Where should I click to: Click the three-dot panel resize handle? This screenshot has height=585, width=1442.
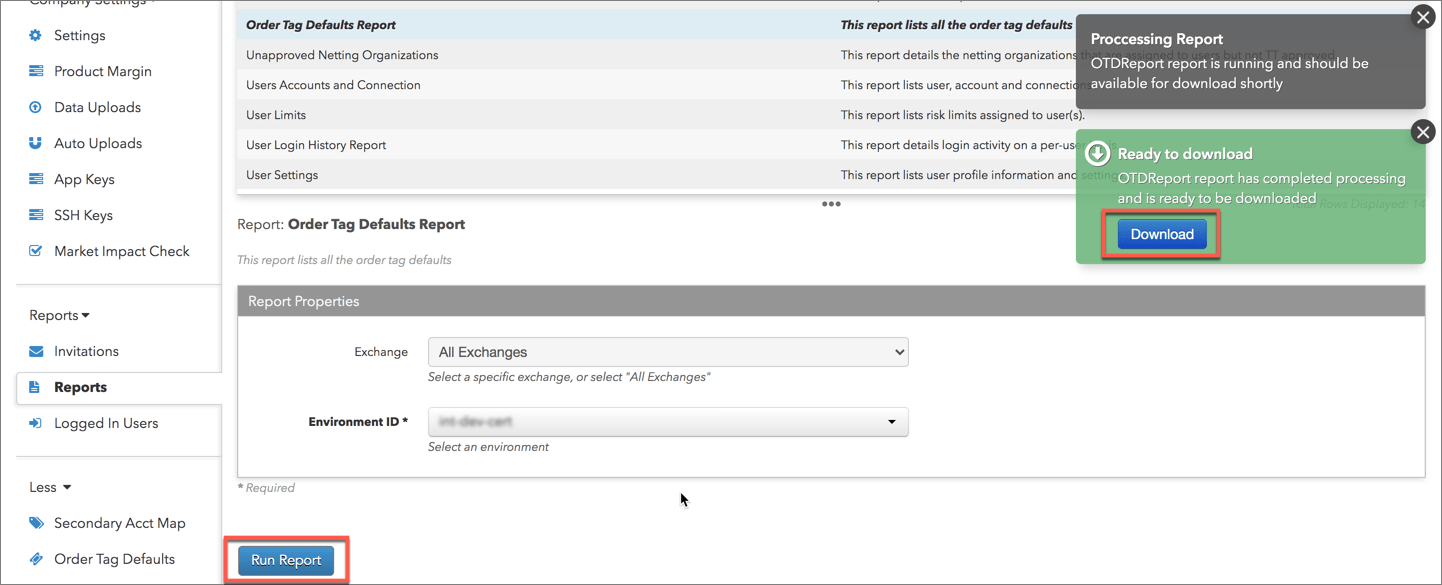[831, 204]
